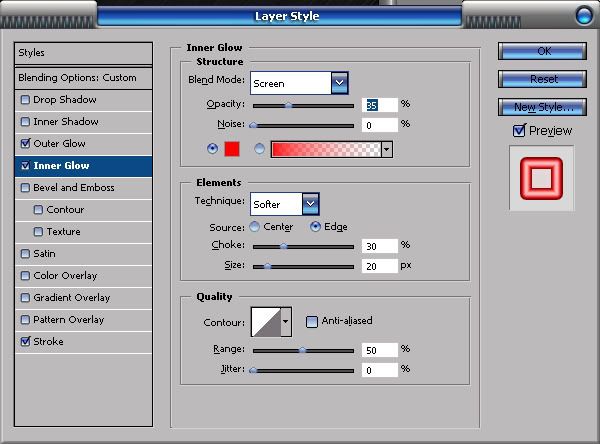Enable the Satin checkbox

[25, 254]
